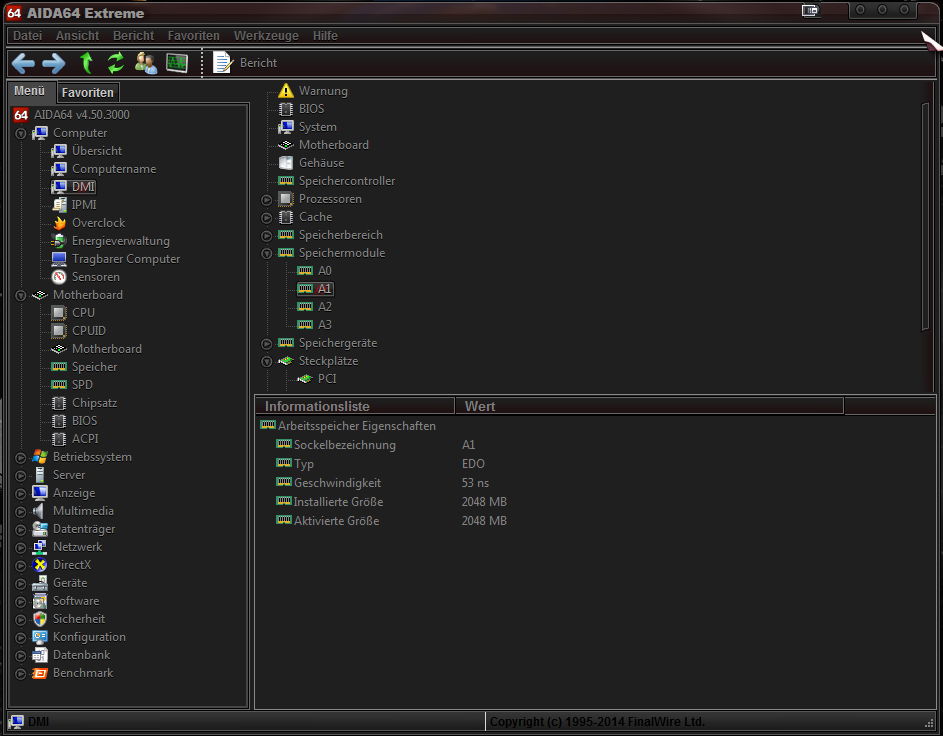
Task: Click the Übersicht monitor icon
Action: pos(59,151)
